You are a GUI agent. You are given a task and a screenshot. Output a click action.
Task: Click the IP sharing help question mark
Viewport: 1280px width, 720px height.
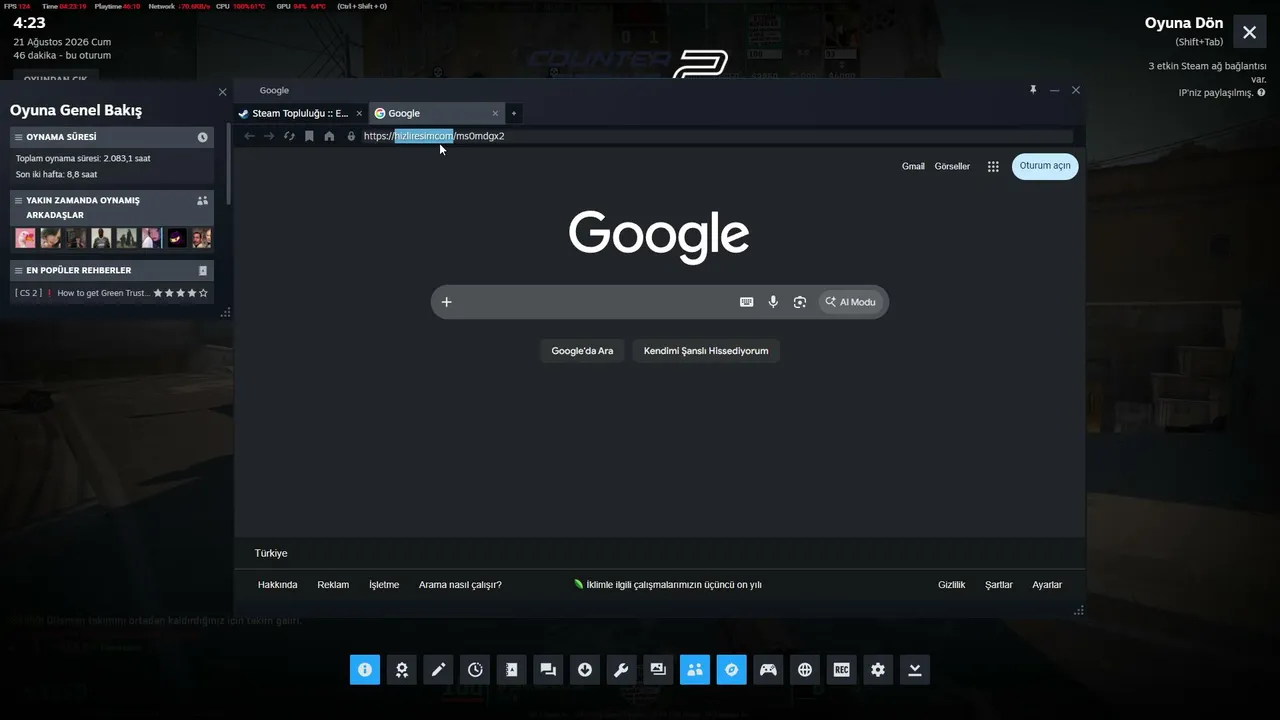(x=1261, y=93)
